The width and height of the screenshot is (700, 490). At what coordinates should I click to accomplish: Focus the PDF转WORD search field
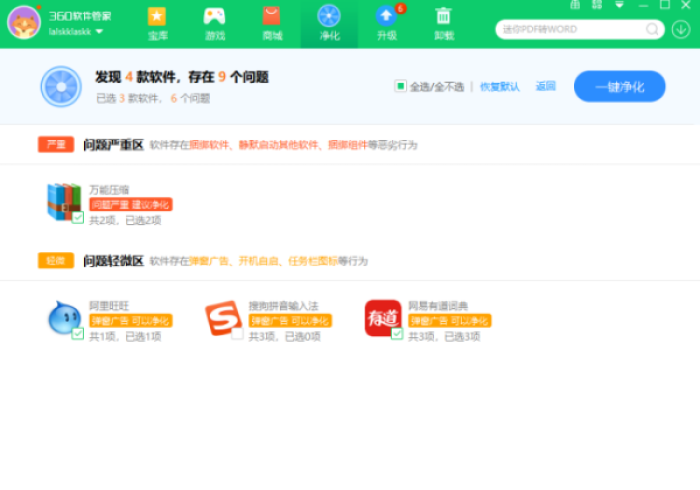(571, 29)
